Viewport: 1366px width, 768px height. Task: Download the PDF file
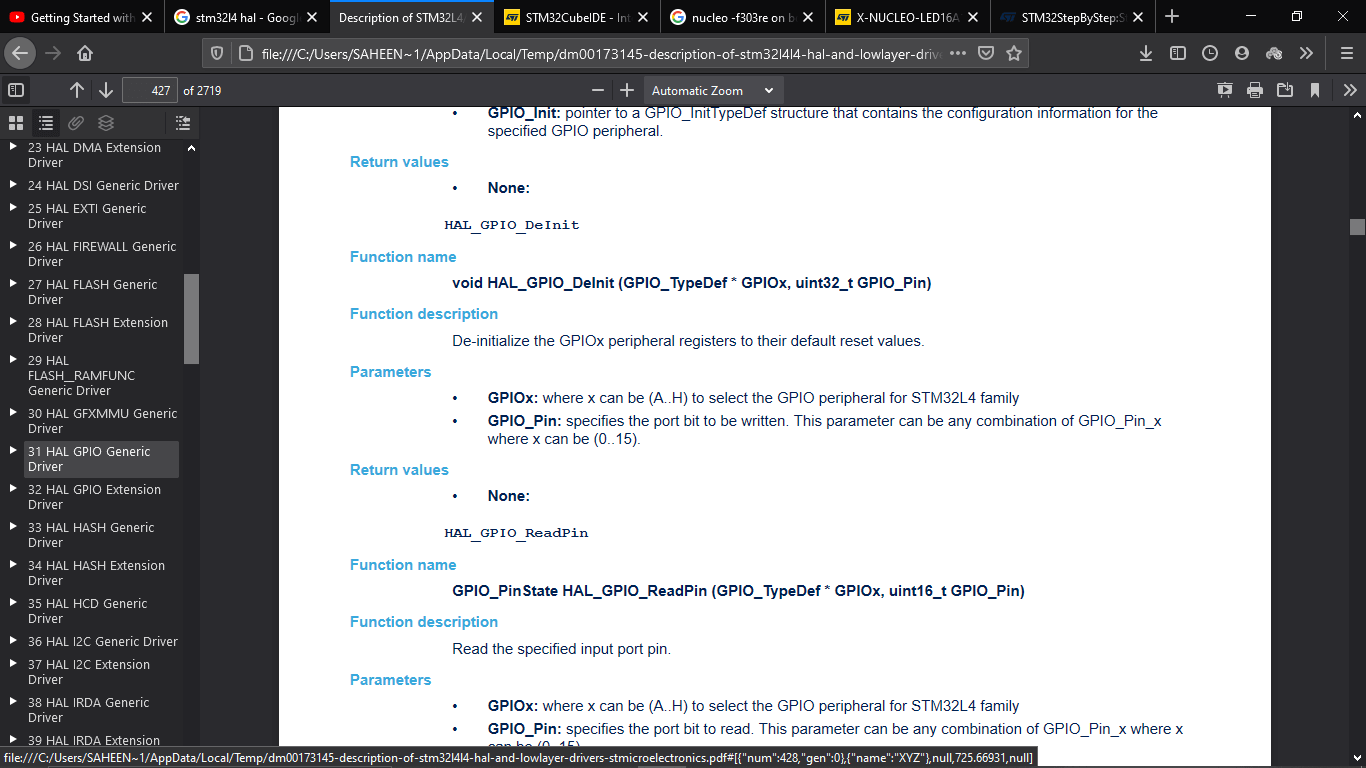pyautogui.click(x=1285, y=90)
